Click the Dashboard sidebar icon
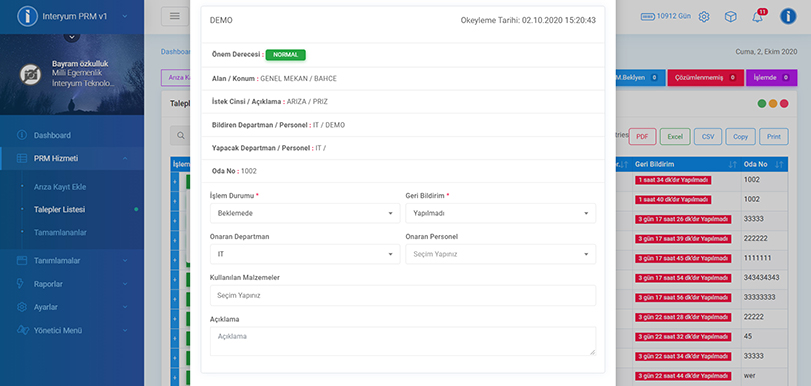This screenshot has height=386, width=811. 22,135
